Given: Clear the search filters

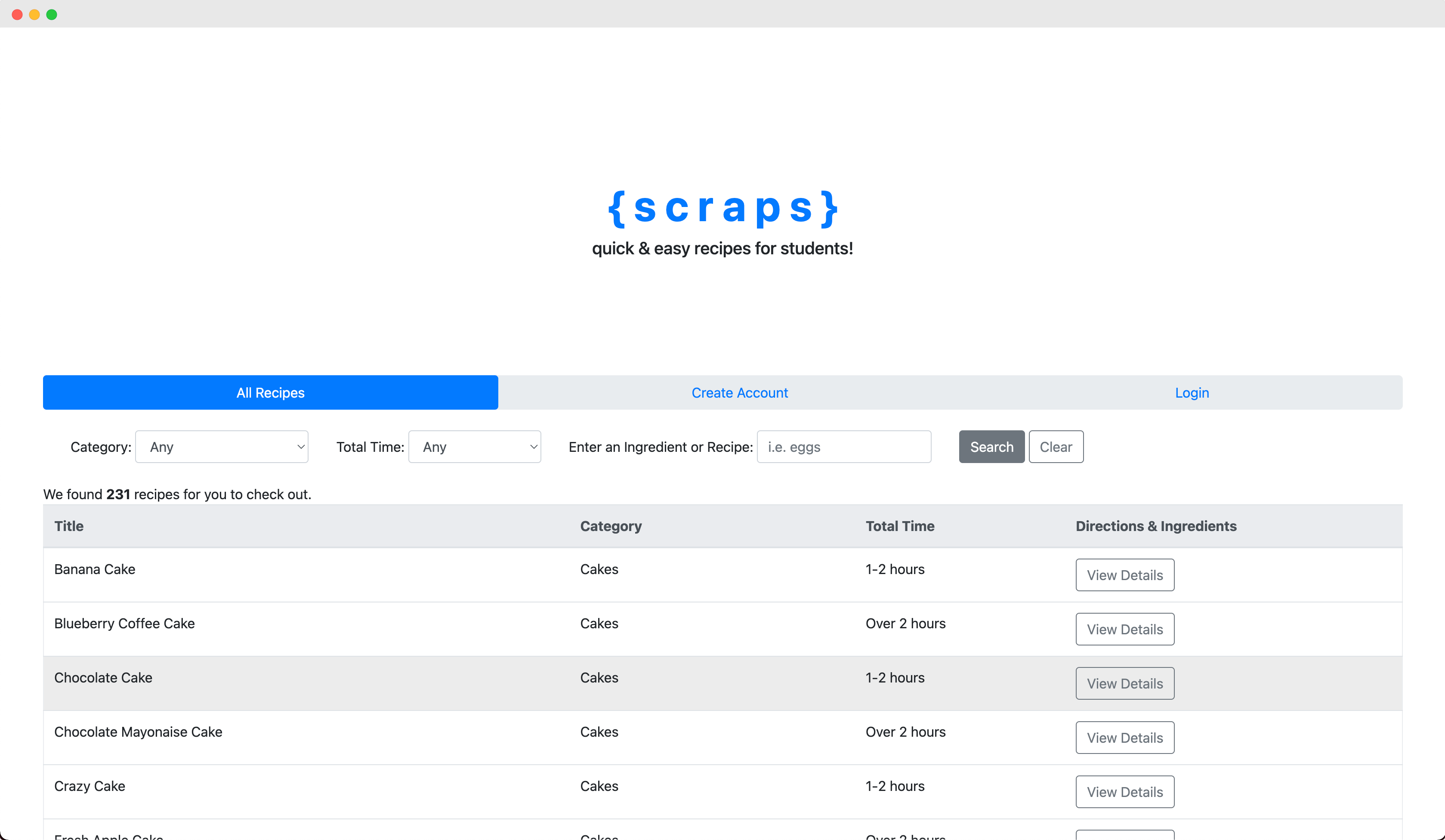Looking at the screenshot, I should [1056, 447].
